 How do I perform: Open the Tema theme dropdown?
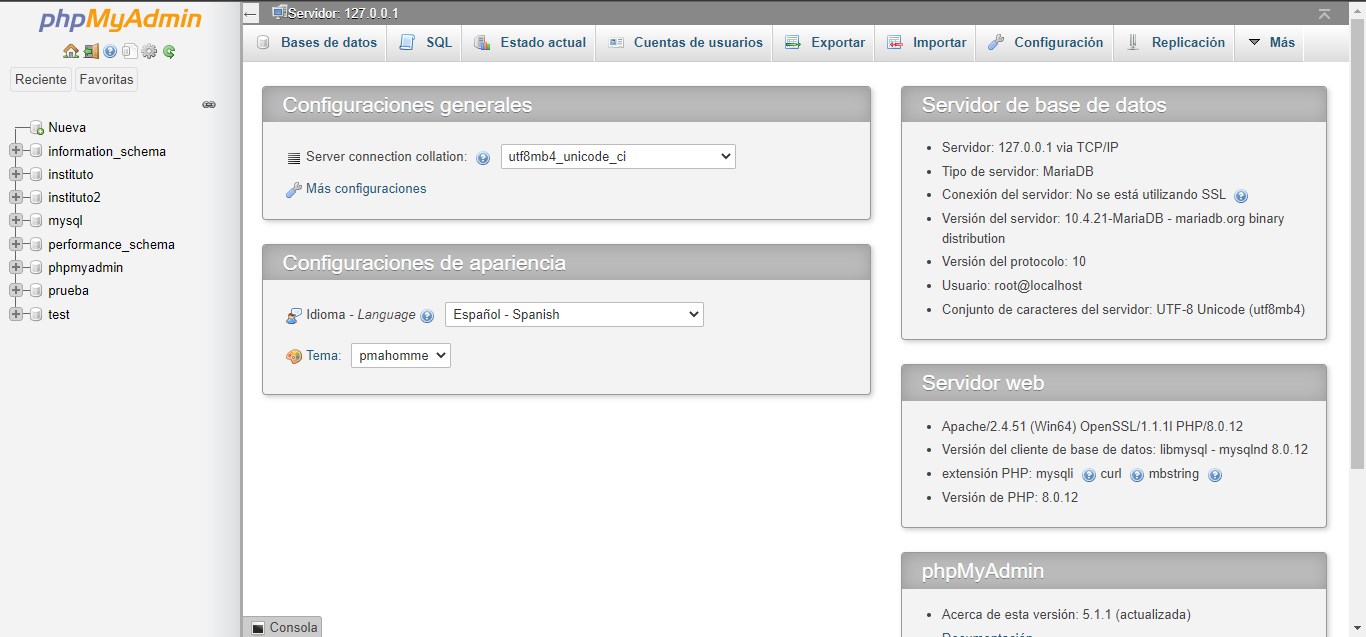pyautogui.click(x=401, y=355)
